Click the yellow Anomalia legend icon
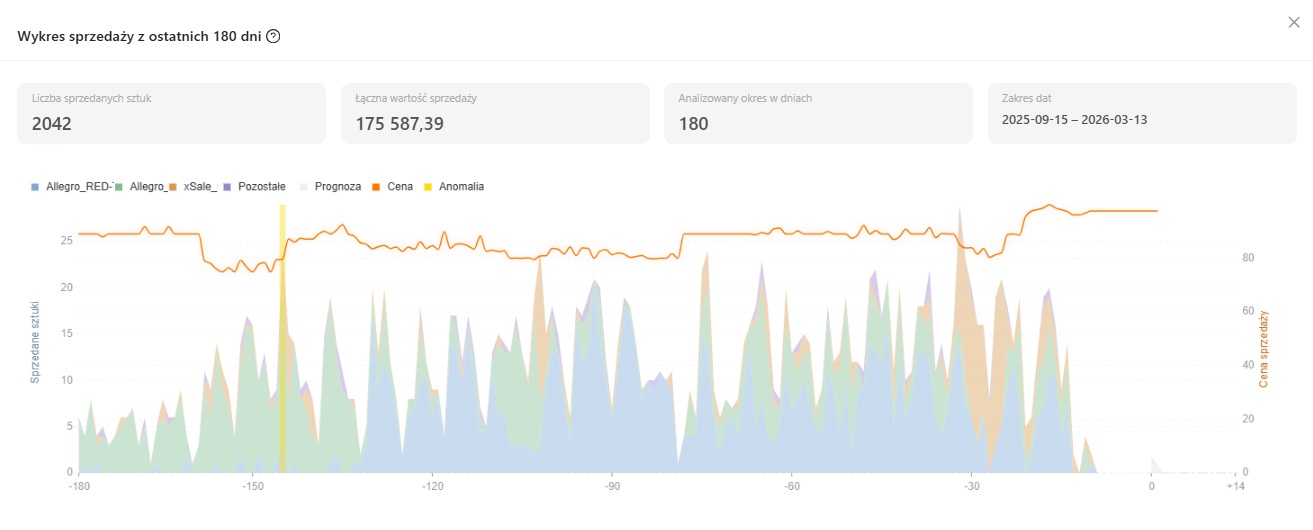Screen dimensions: 1313x530 click(x=430, y=186)
